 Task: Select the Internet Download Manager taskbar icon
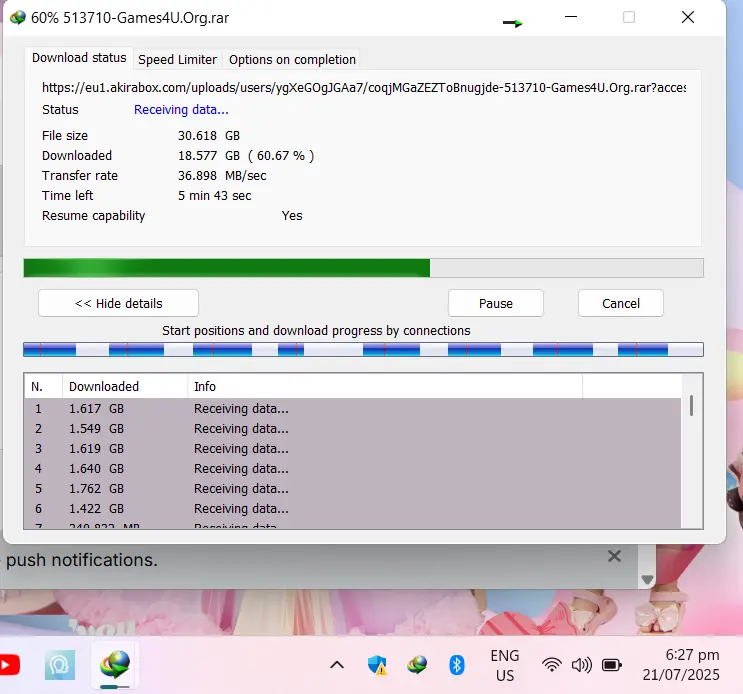point(115,665)
